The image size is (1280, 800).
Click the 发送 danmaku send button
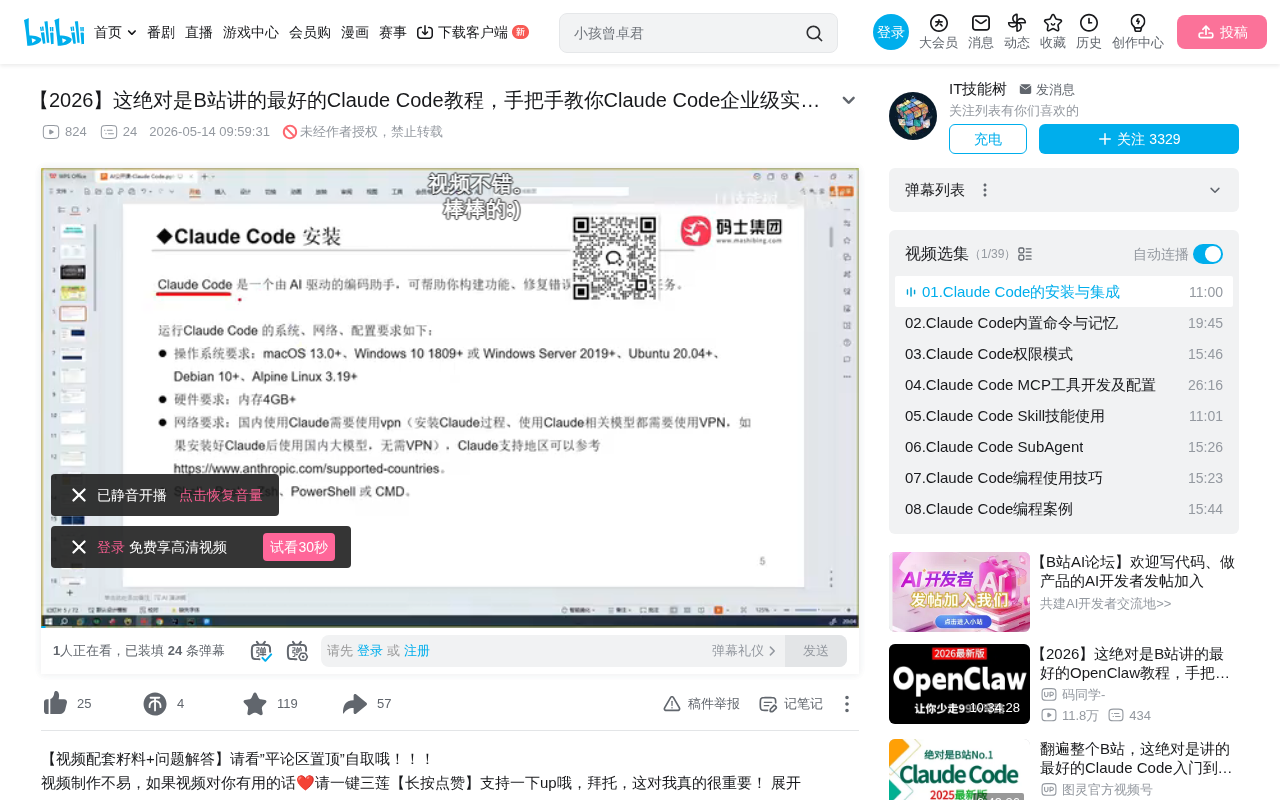click(816, 651)
